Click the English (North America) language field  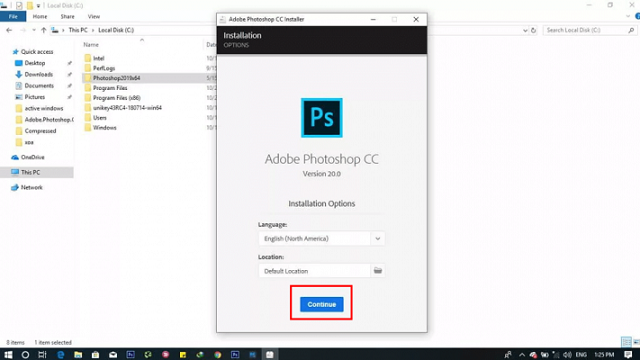[314, 239]
